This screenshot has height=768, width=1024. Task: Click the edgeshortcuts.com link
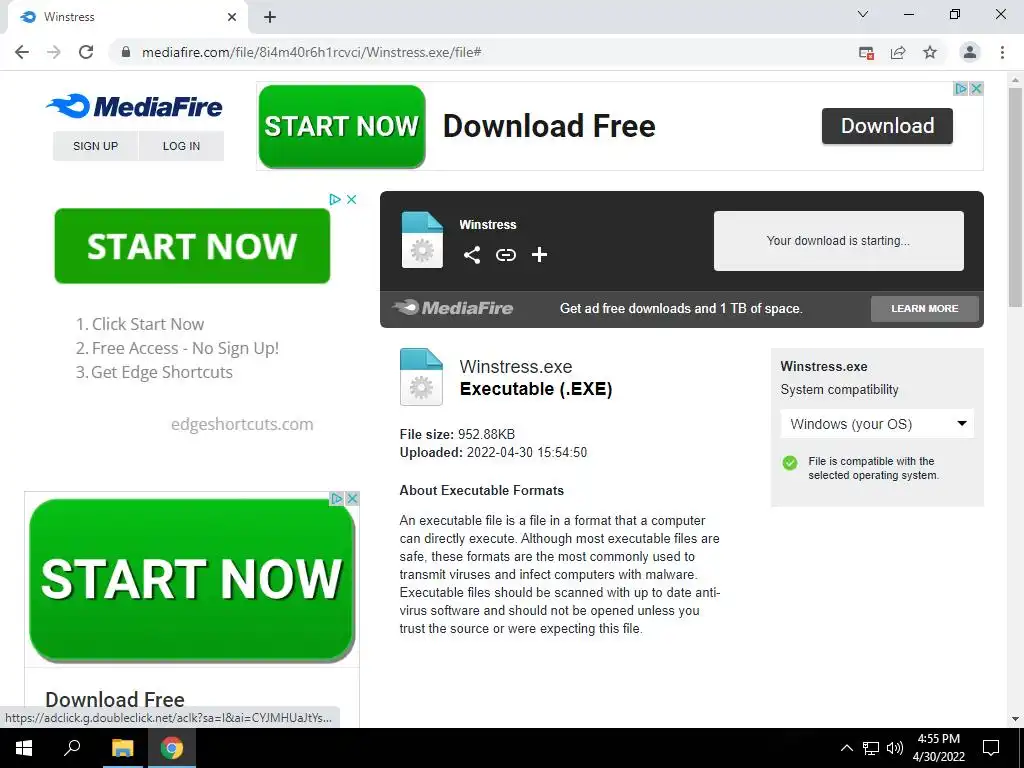(242, 424)
